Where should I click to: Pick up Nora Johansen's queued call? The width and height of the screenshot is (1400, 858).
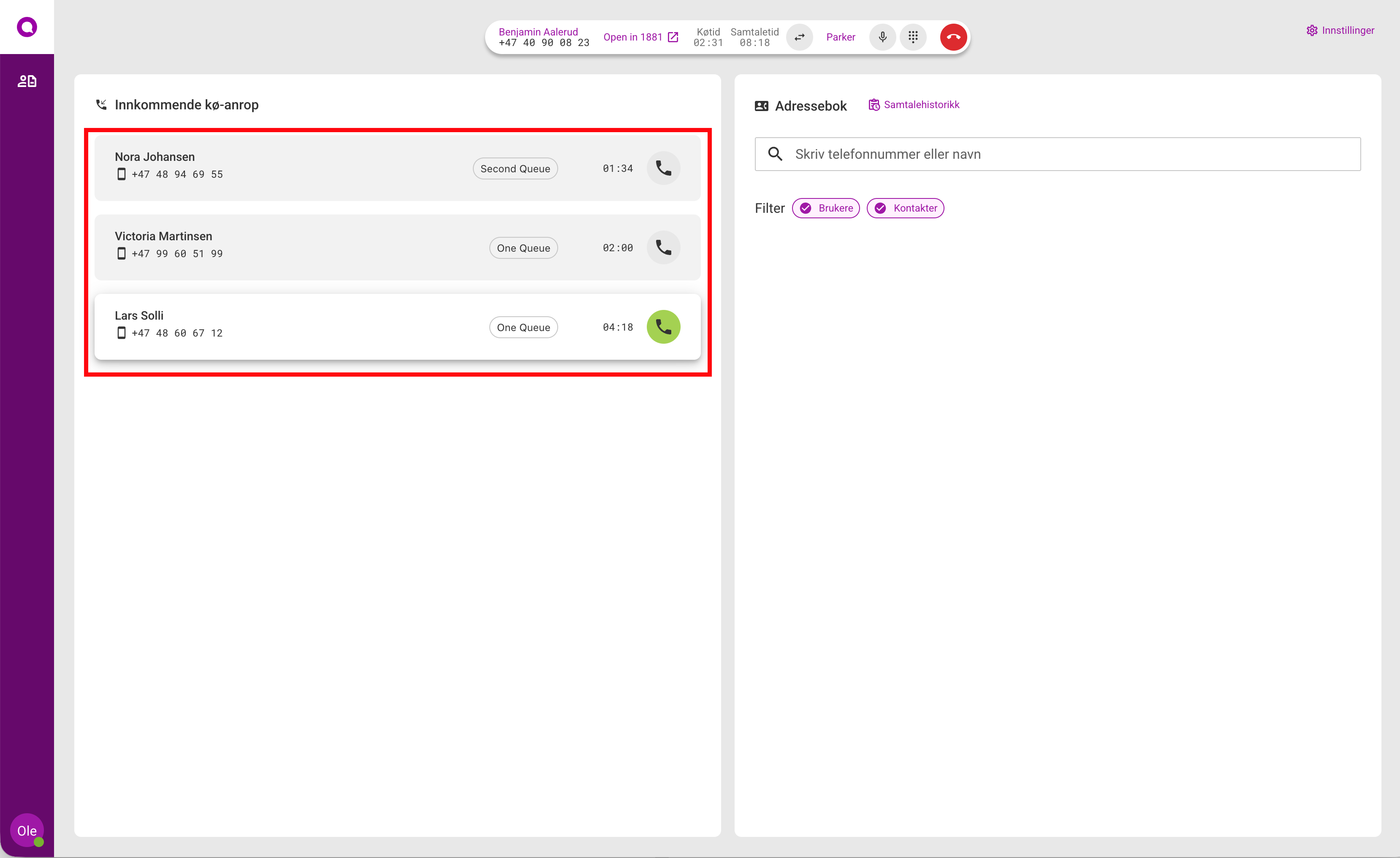(663, 168)
